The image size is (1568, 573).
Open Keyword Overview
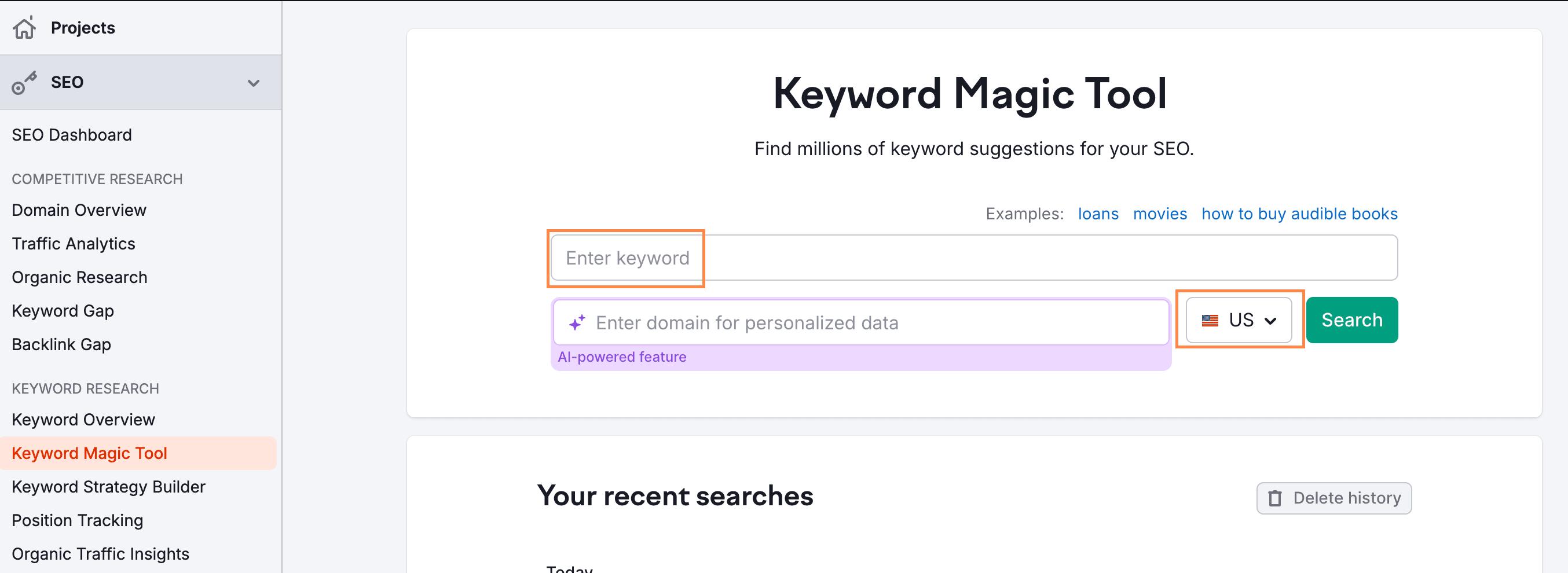(83, 420)
